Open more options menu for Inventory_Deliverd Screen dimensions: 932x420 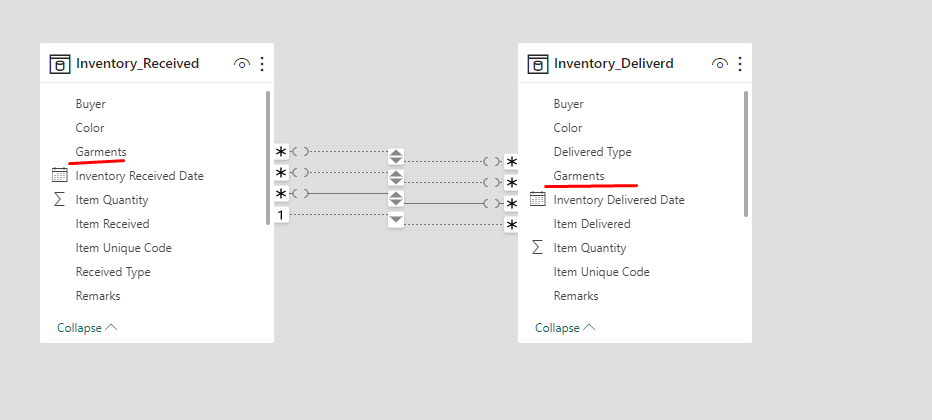(740, 64)
